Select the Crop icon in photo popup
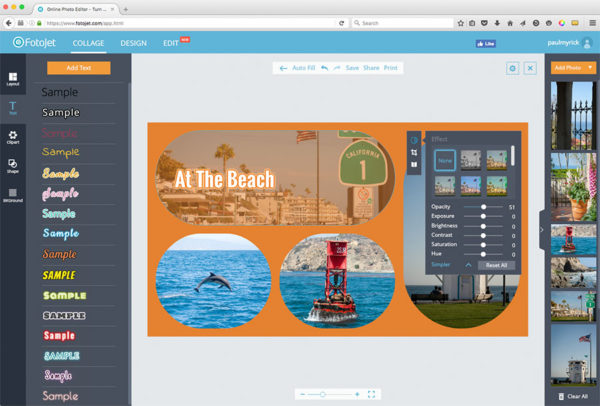This screenshot has width=600, height=406. point(414,152)
